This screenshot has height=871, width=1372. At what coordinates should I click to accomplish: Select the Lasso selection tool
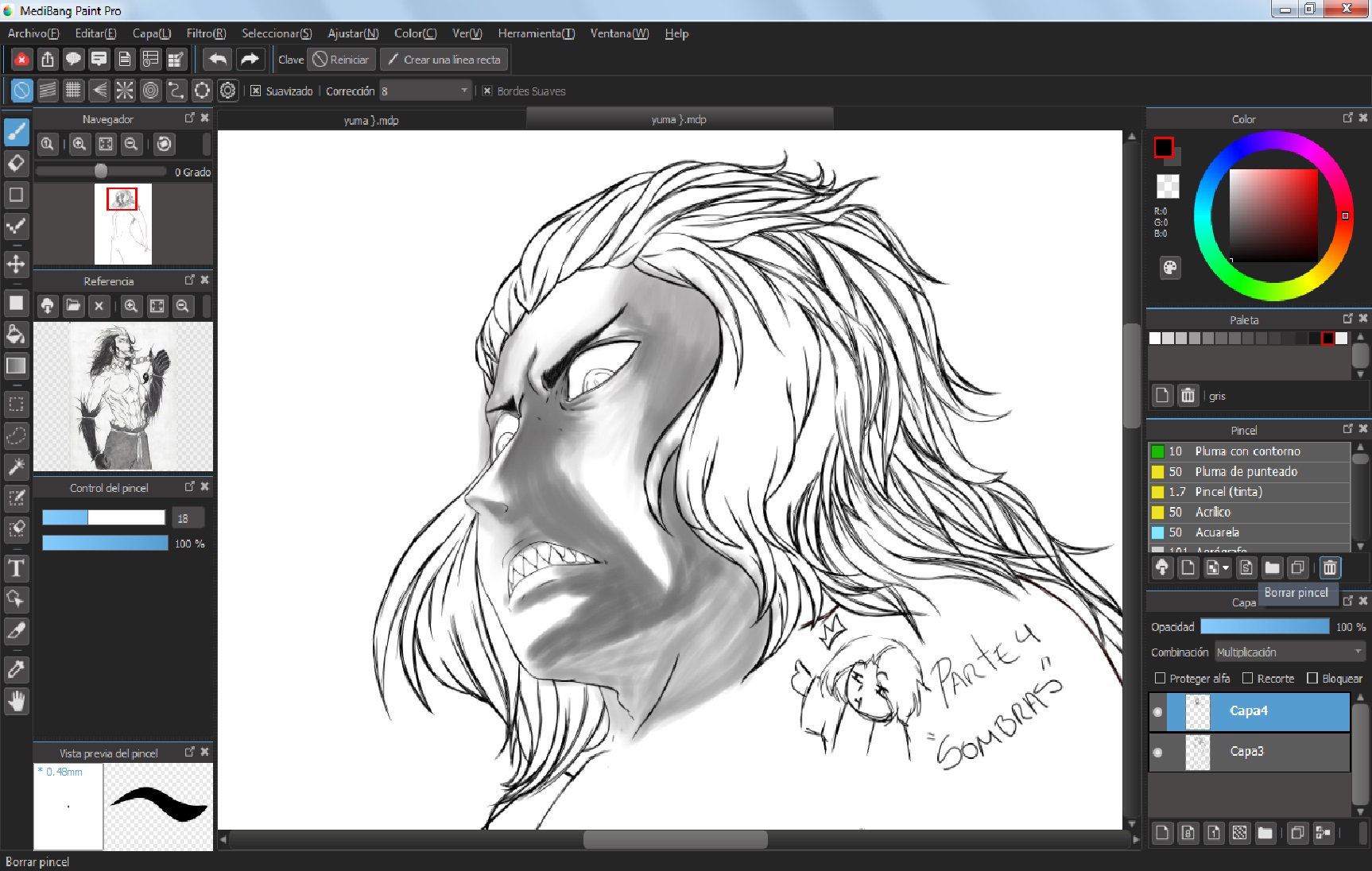pos(16,435)
